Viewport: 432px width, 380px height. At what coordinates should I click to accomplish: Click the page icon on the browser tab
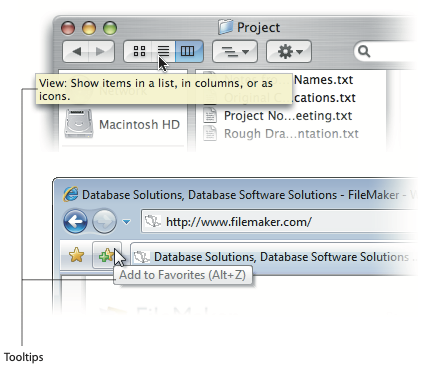(x=142, y=257)
